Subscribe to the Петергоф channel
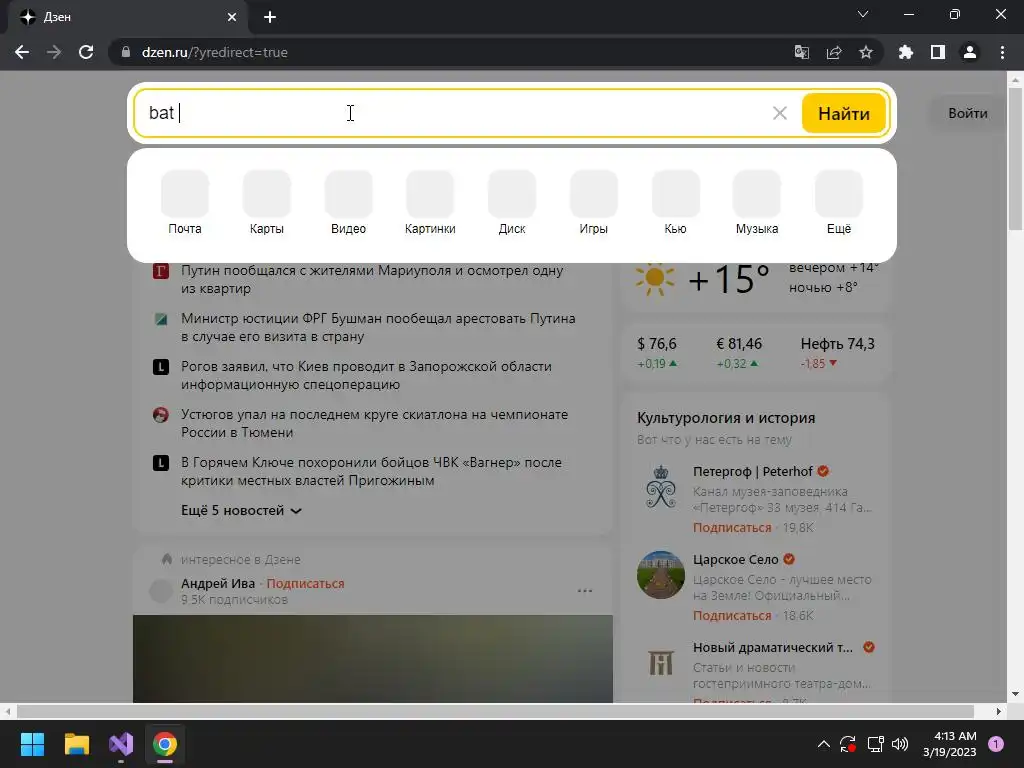 (732, 528)
